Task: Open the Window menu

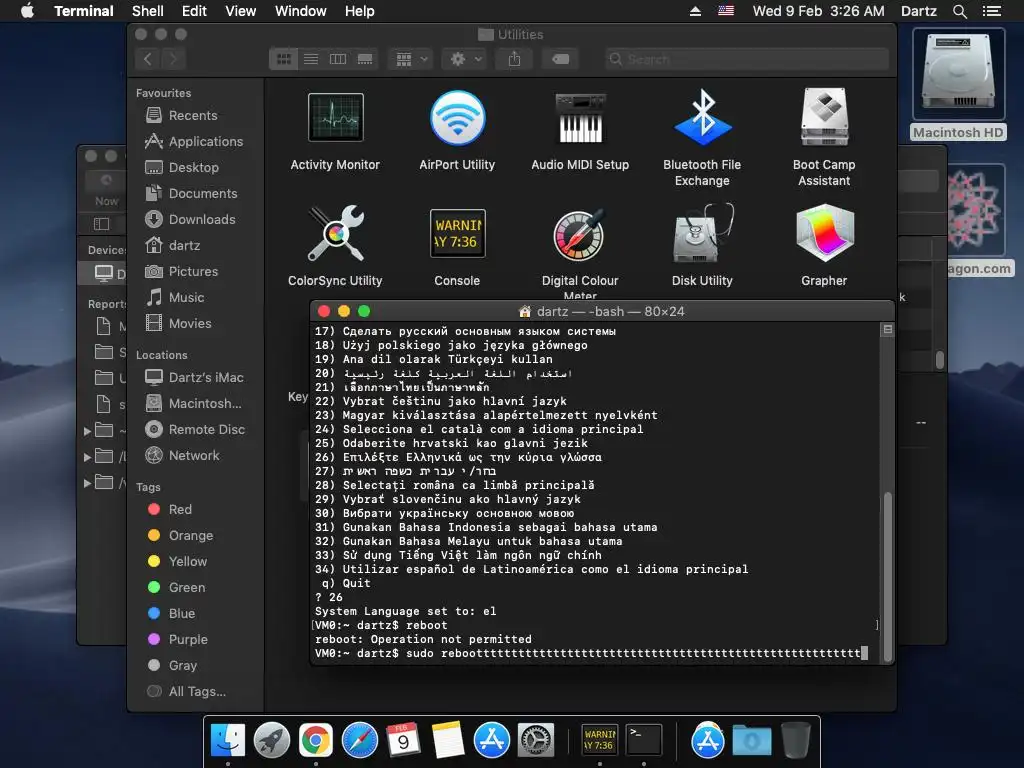Action: point(300,11)
